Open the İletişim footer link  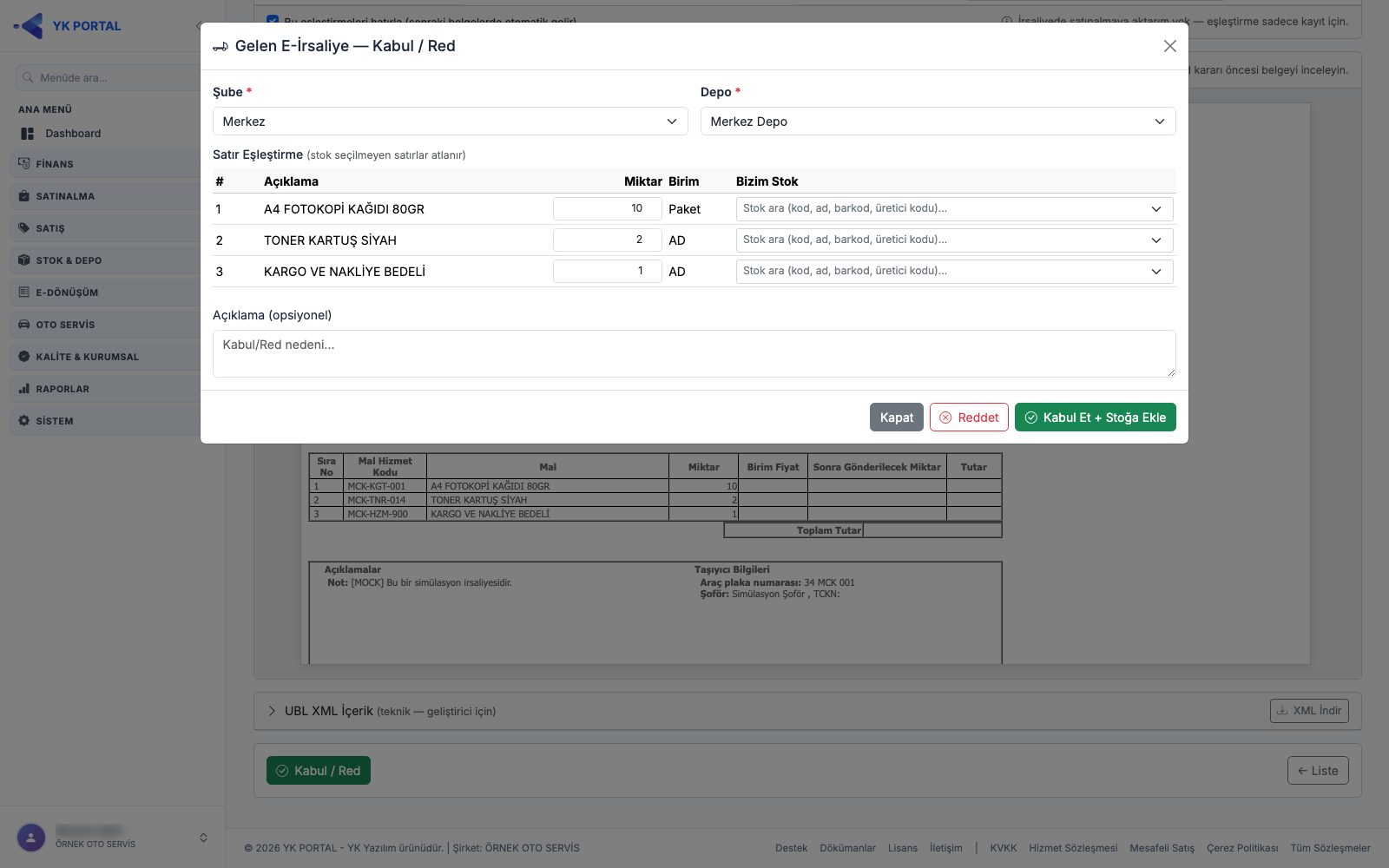tap(946, 848)
